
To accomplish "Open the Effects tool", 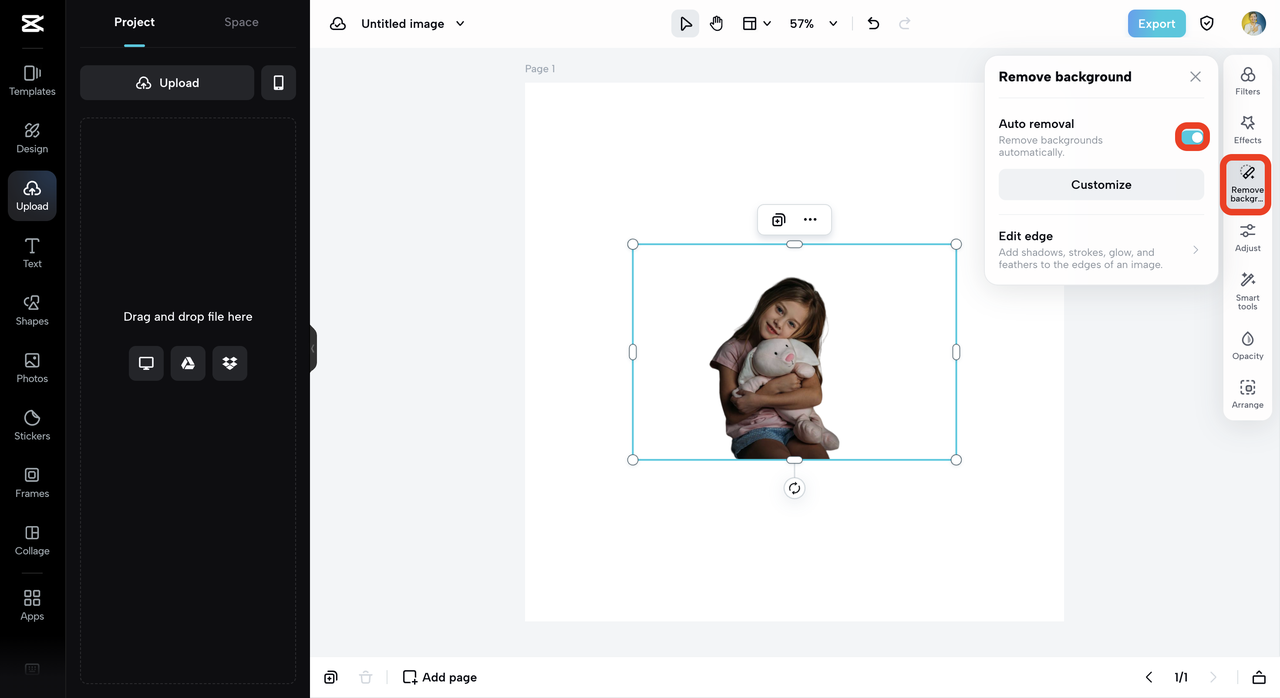I will point(1247,130).
